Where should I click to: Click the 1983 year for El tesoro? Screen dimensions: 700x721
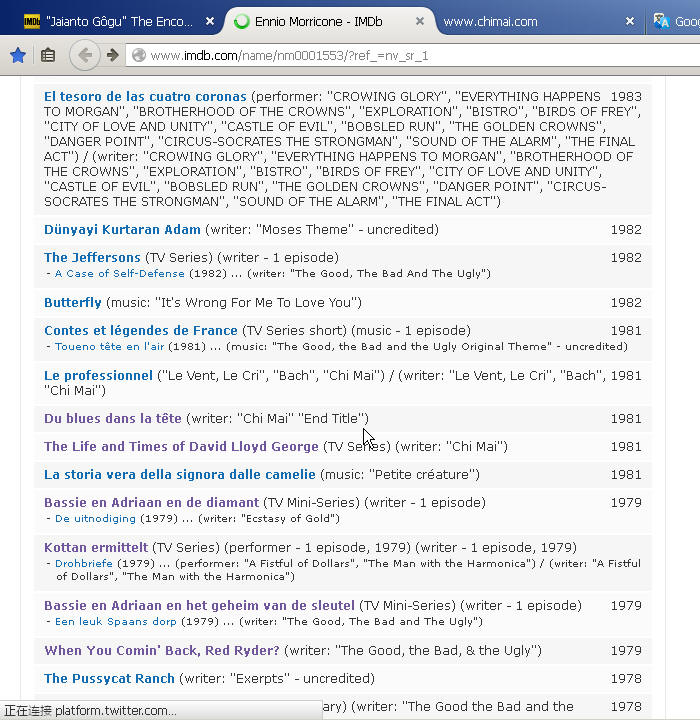pyautogui.click(x=626, y=97)
